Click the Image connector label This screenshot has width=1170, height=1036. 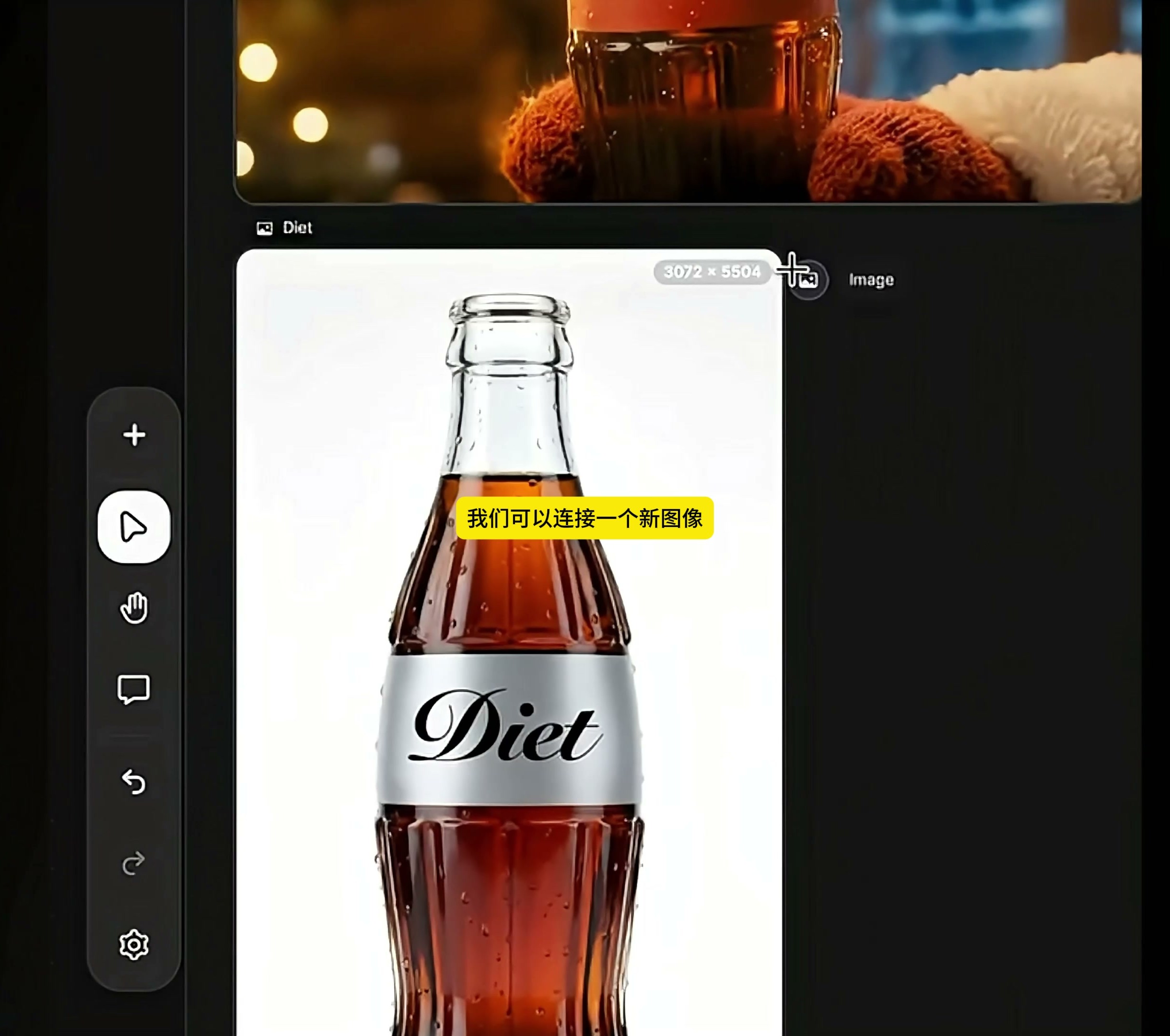tap(871, 280)
